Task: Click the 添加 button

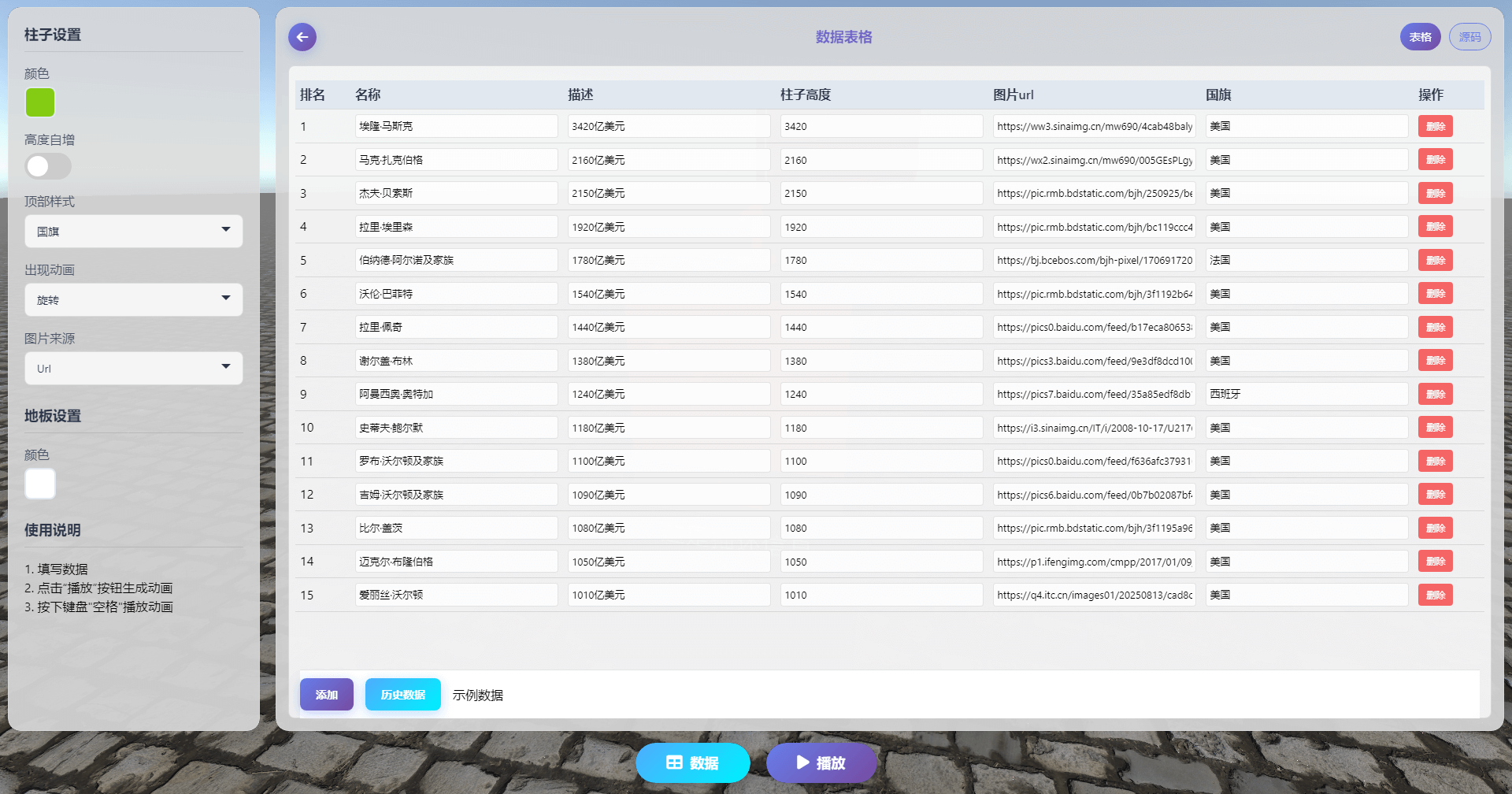Action: (x=326, y=695)
